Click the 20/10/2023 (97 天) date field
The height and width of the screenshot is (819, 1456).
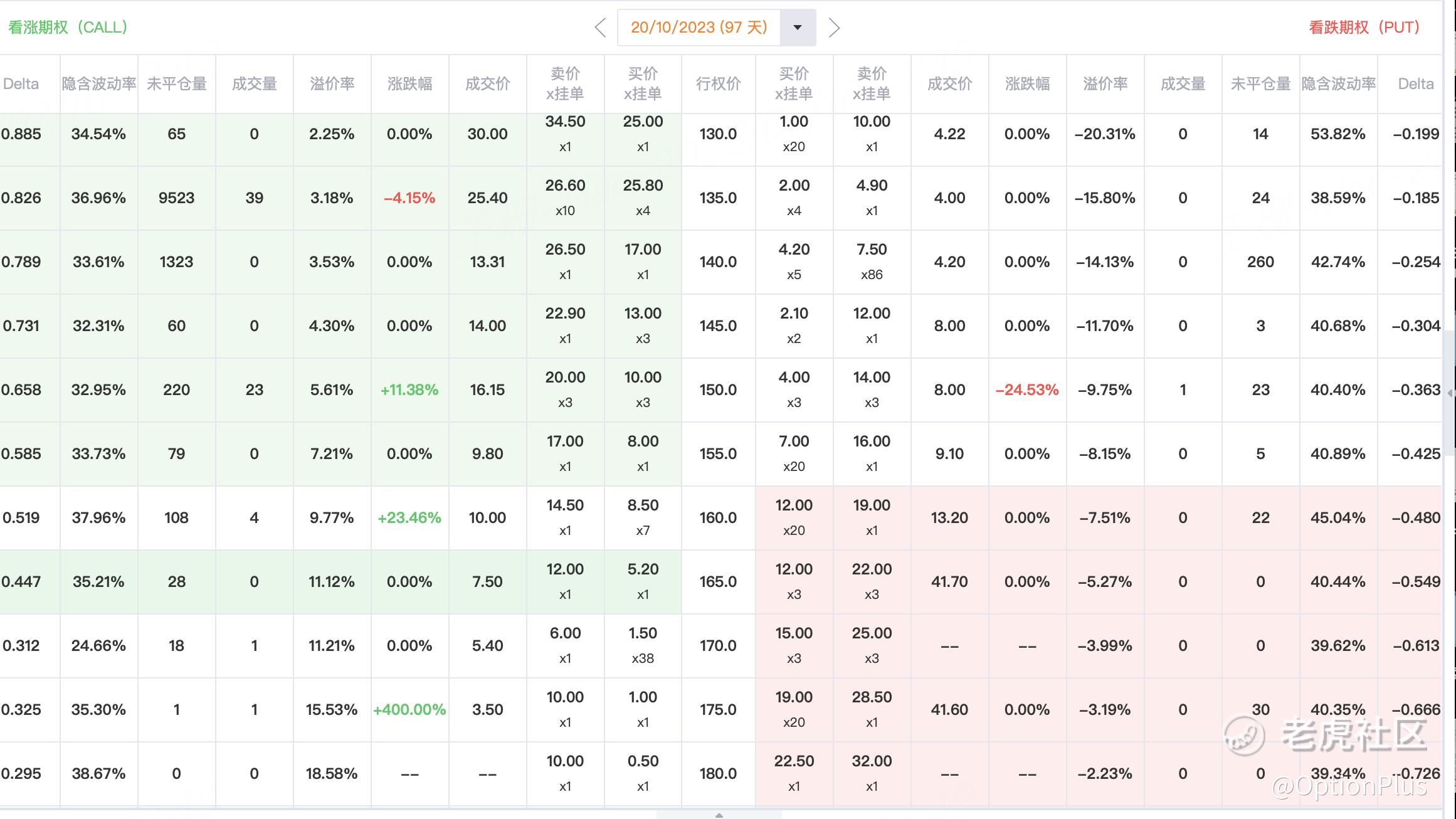699,28
